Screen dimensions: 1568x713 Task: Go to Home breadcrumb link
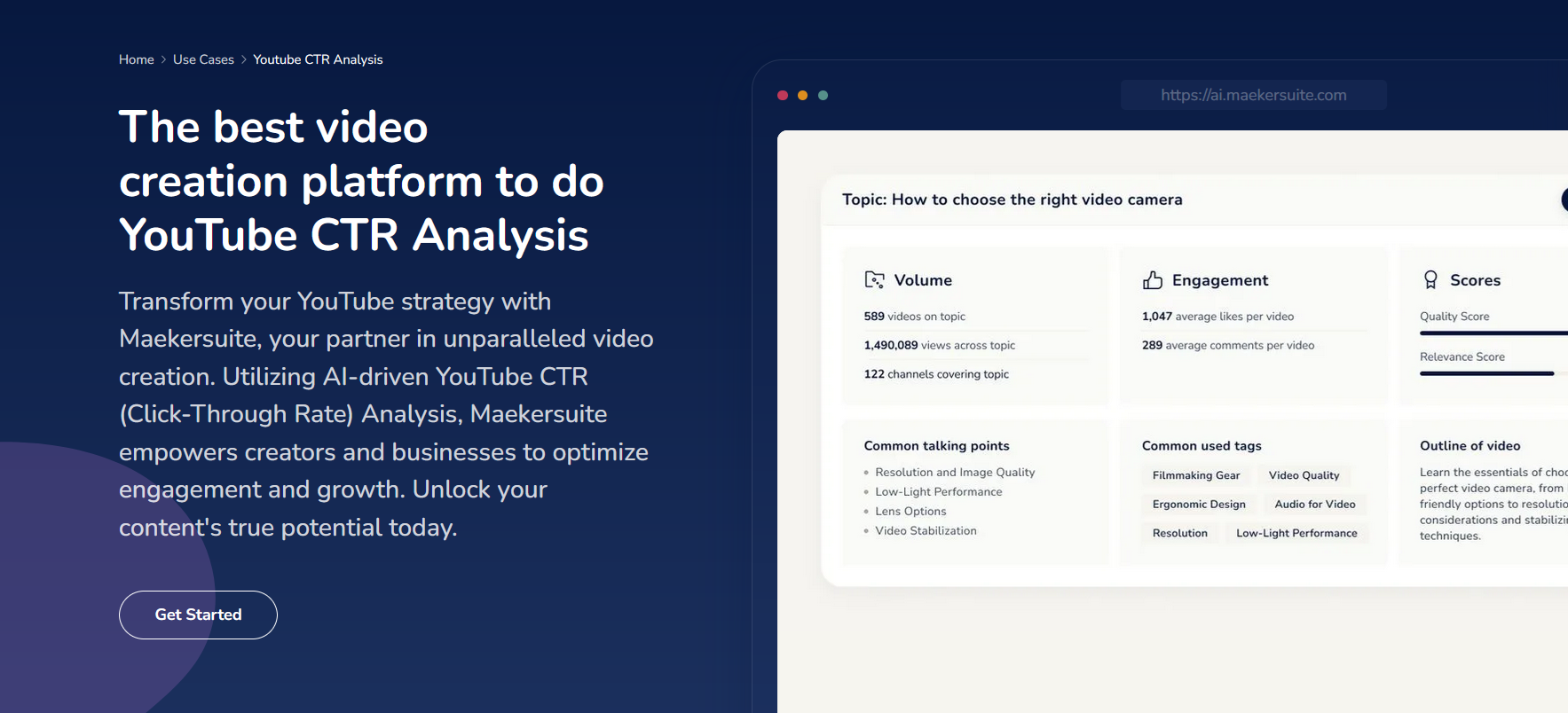tap(137, 59)
